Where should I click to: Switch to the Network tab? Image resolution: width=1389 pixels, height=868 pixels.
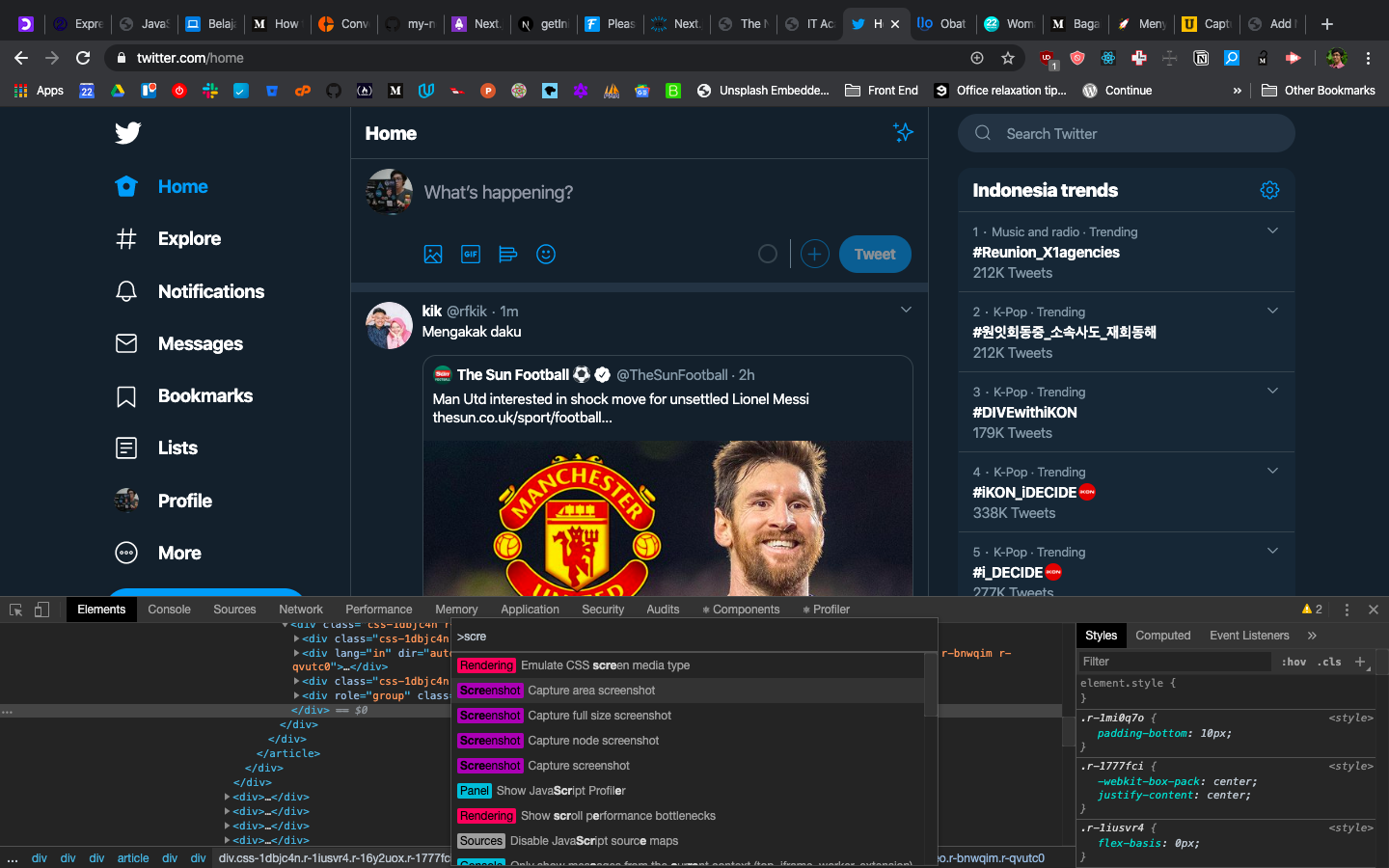(301, 610)
